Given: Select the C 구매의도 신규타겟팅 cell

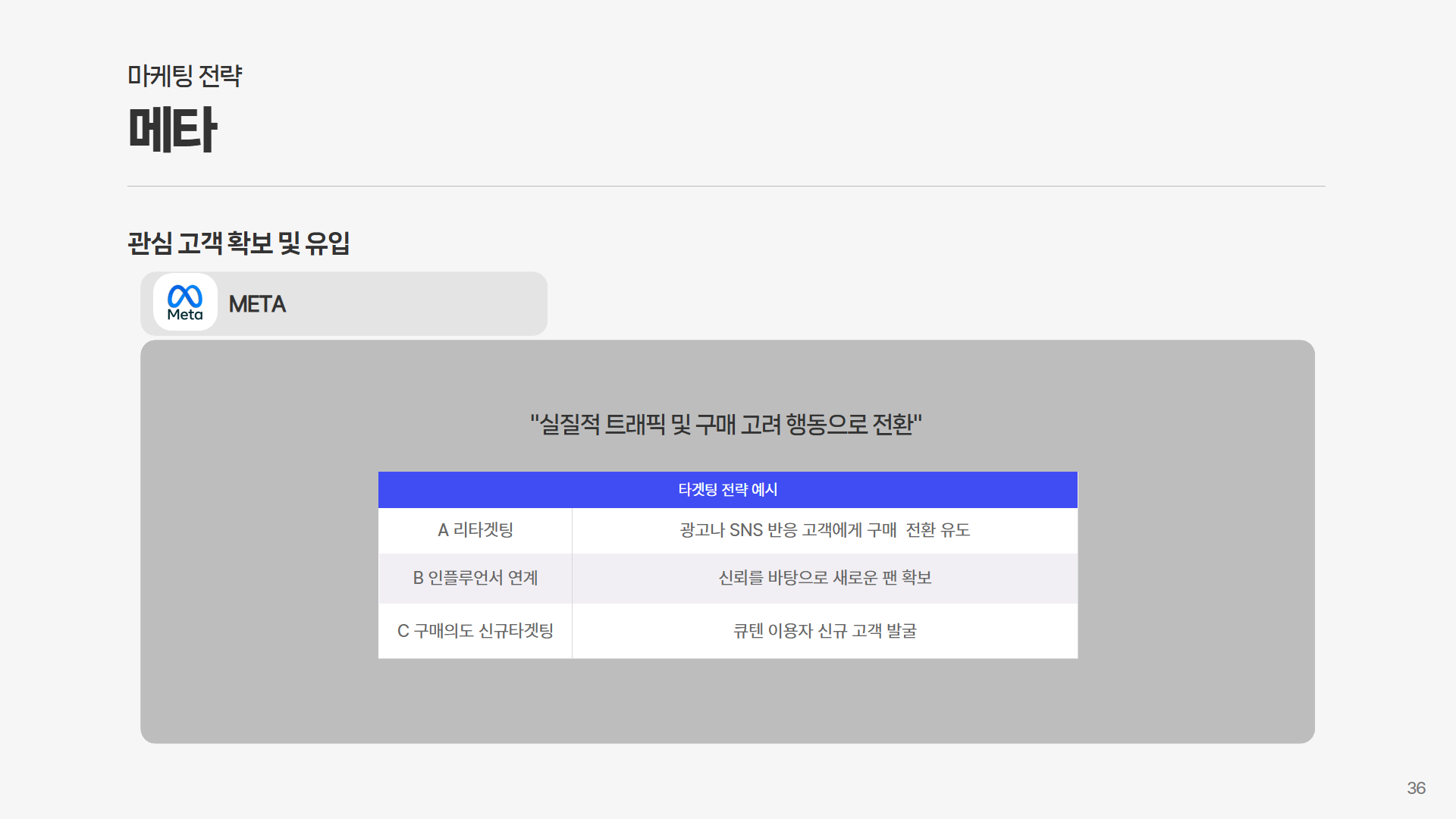Looking at the screenshot, I should [475, 631].
